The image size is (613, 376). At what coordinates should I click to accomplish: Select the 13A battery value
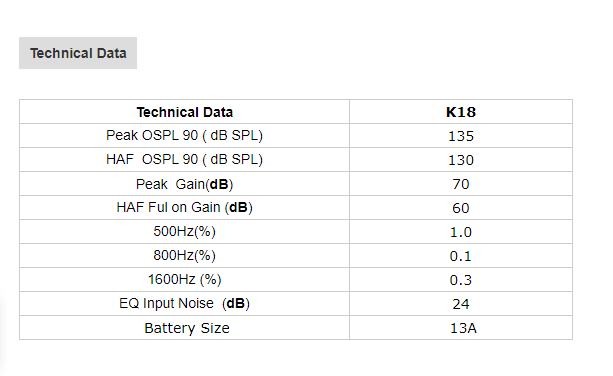coord(463,328)
